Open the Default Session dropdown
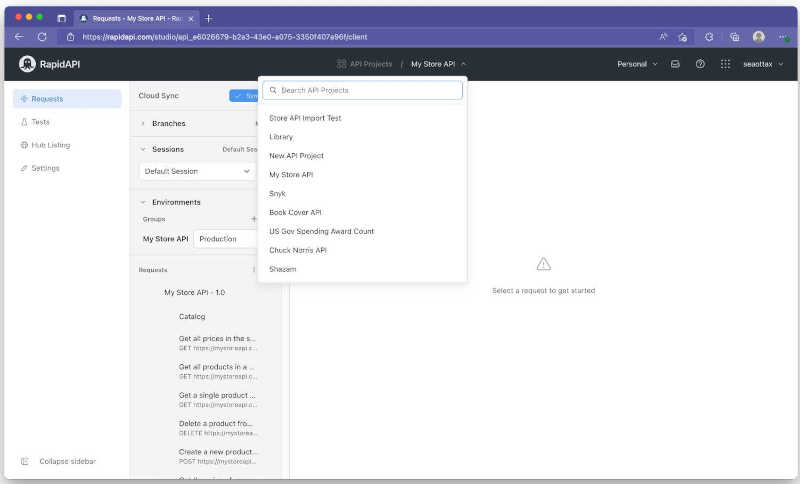The height and width of the screenshot is (484, 800). click(197, 171)
